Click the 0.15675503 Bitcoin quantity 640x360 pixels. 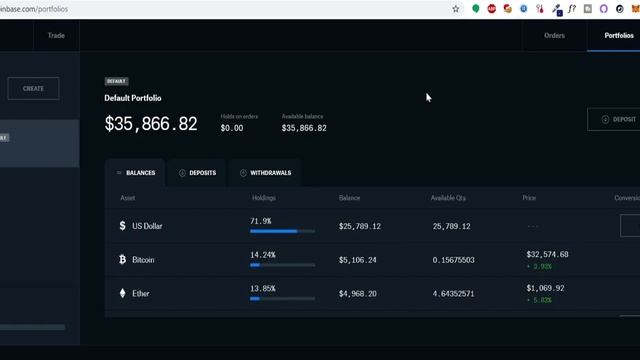click(x=453, y=260)
